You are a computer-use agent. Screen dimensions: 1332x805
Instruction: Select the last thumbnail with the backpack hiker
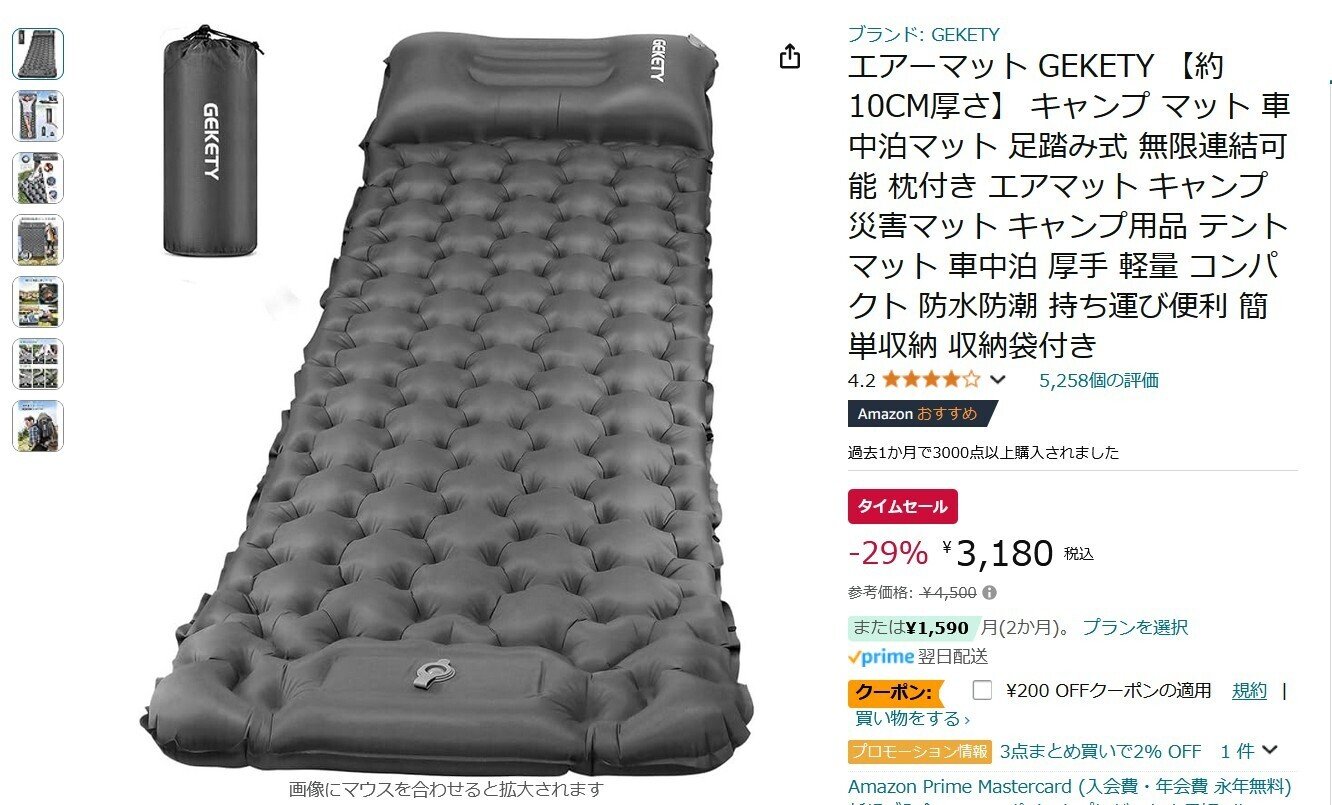(38, 426)
